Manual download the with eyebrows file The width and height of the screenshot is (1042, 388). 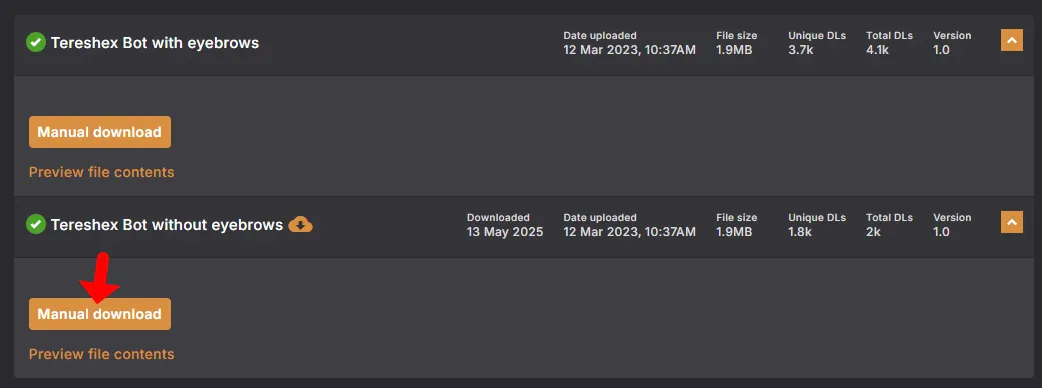[100, 132]
